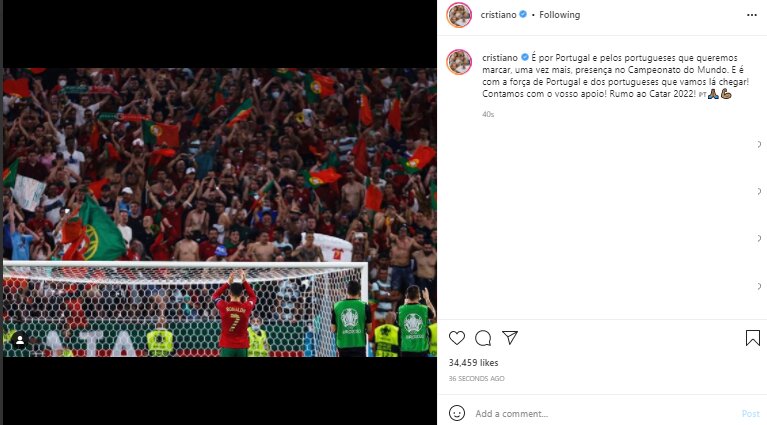The height and width of the screenshot is (425, 767).
Task: Click the avatar beside the caption text
Action: point(459,62)
